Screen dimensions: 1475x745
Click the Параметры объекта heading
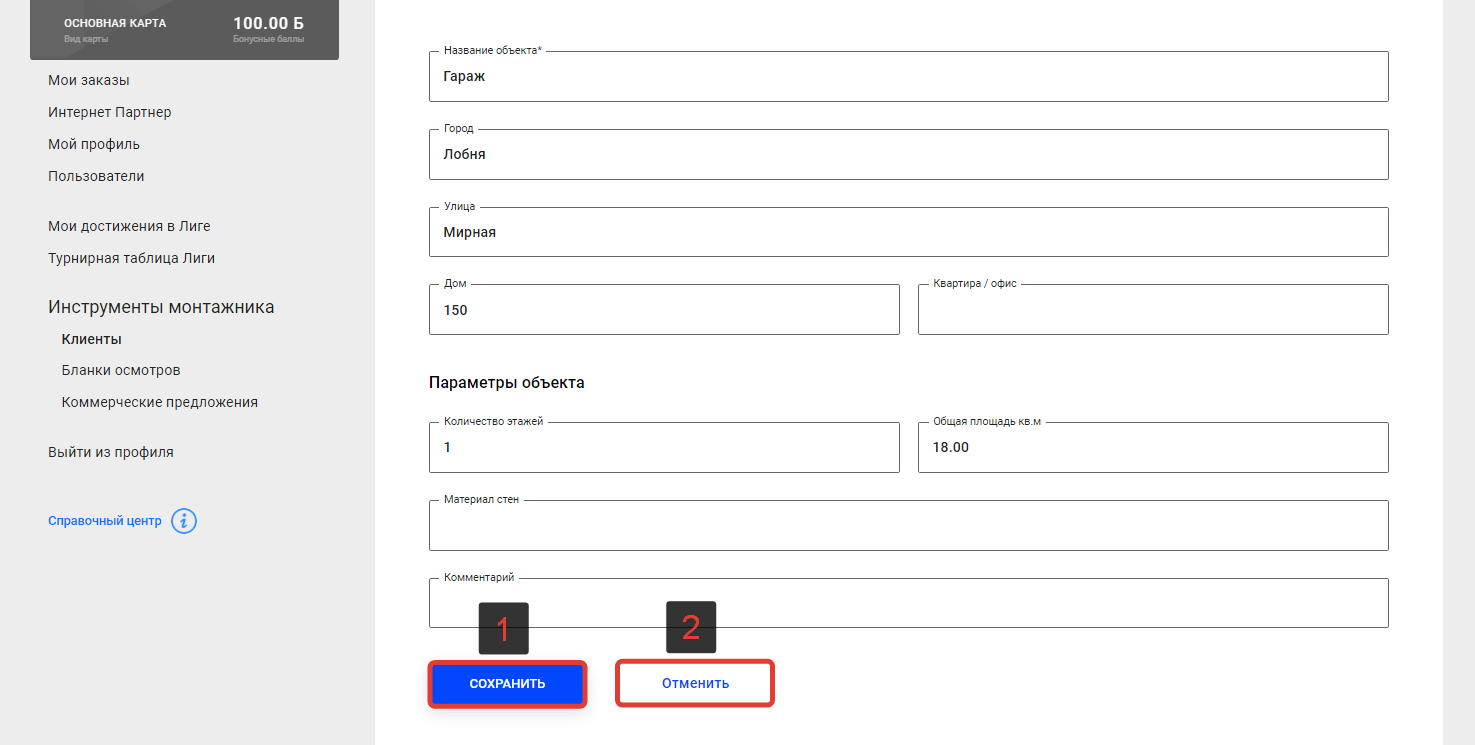tap(507, 382)
